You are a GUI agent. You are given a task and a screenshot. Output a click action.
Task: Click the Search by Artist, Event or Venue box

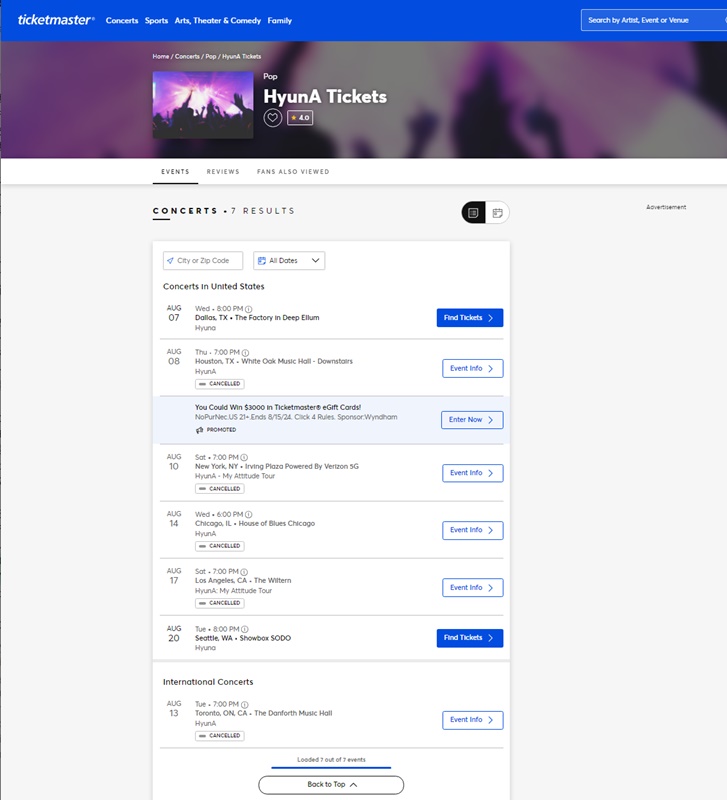(650, 20)
